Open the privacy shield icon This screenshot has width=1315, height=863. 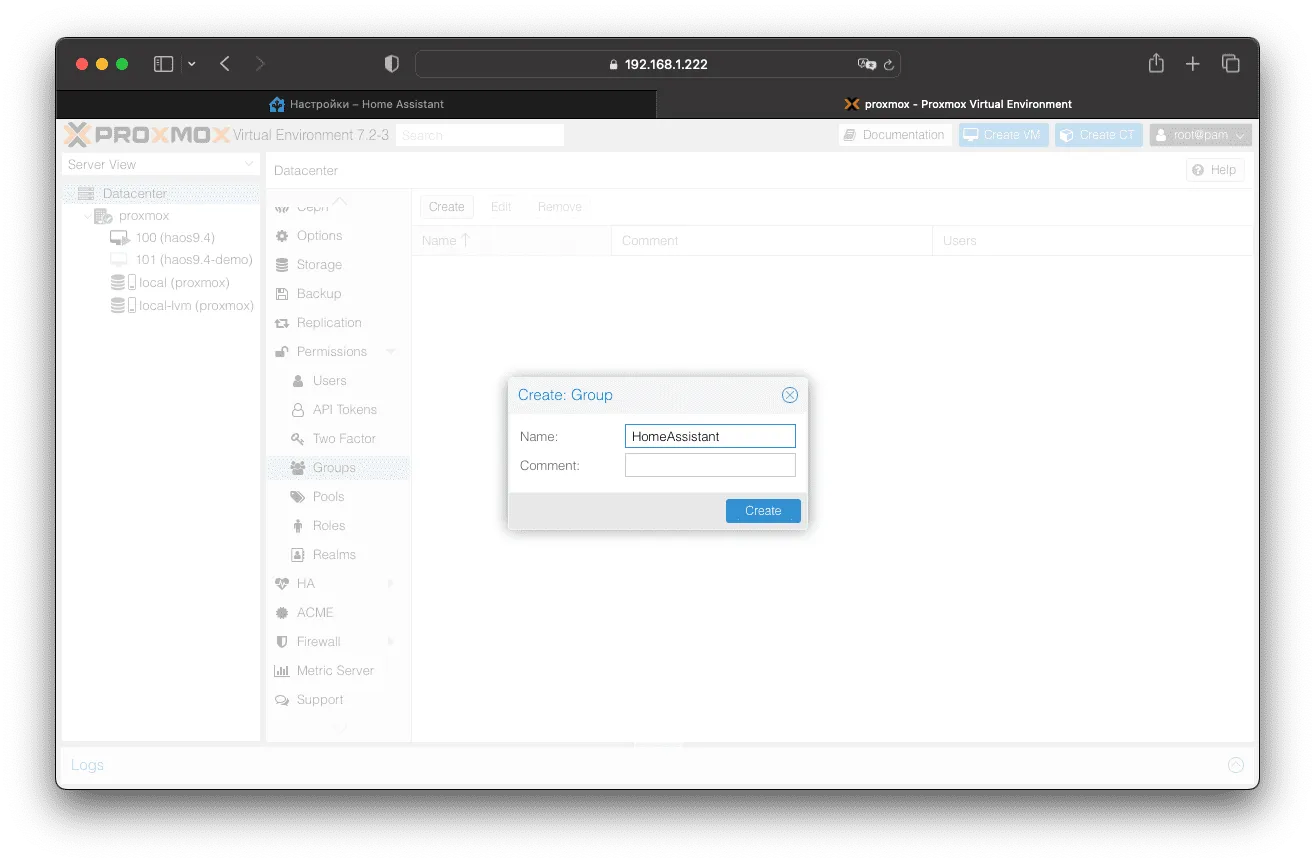391,64
